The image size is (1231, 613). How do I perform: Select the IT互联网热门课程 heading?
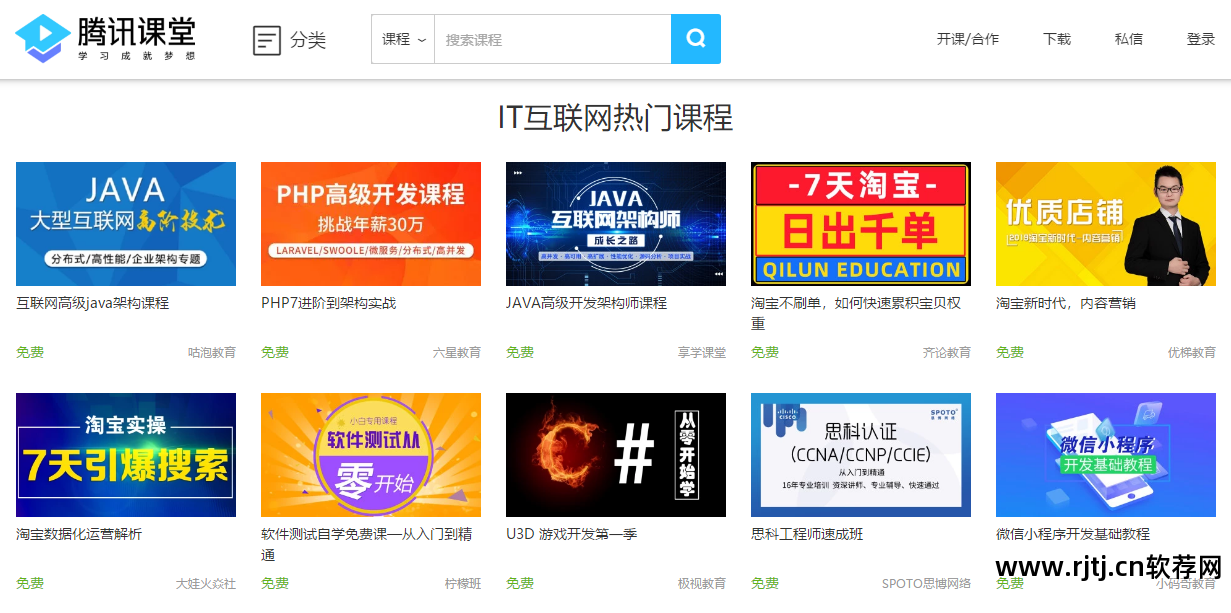click(x=615, y=119)
